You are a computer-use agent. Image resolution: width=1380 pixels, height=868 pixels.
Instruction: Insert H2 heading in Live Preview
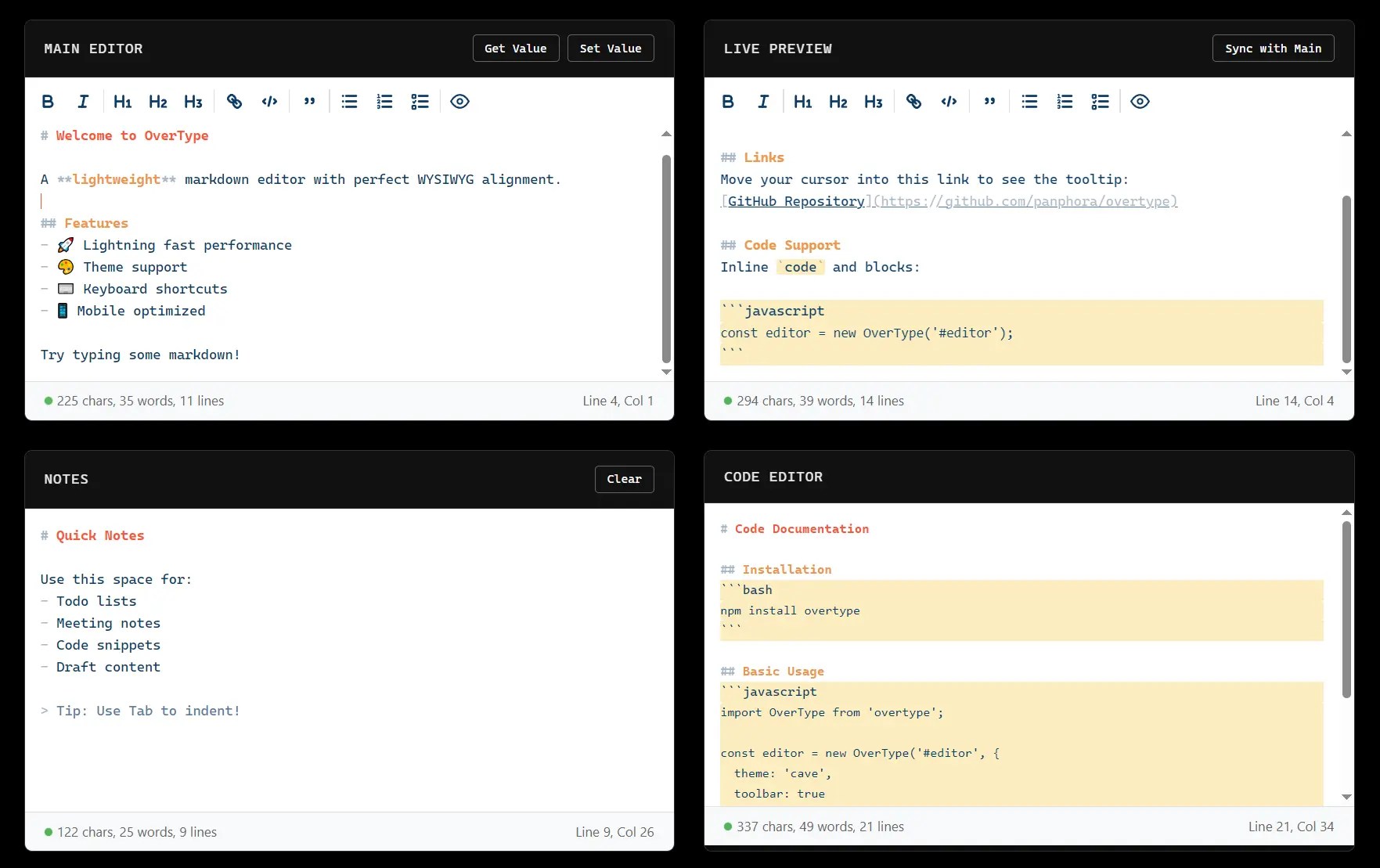(x=838, y=101)
